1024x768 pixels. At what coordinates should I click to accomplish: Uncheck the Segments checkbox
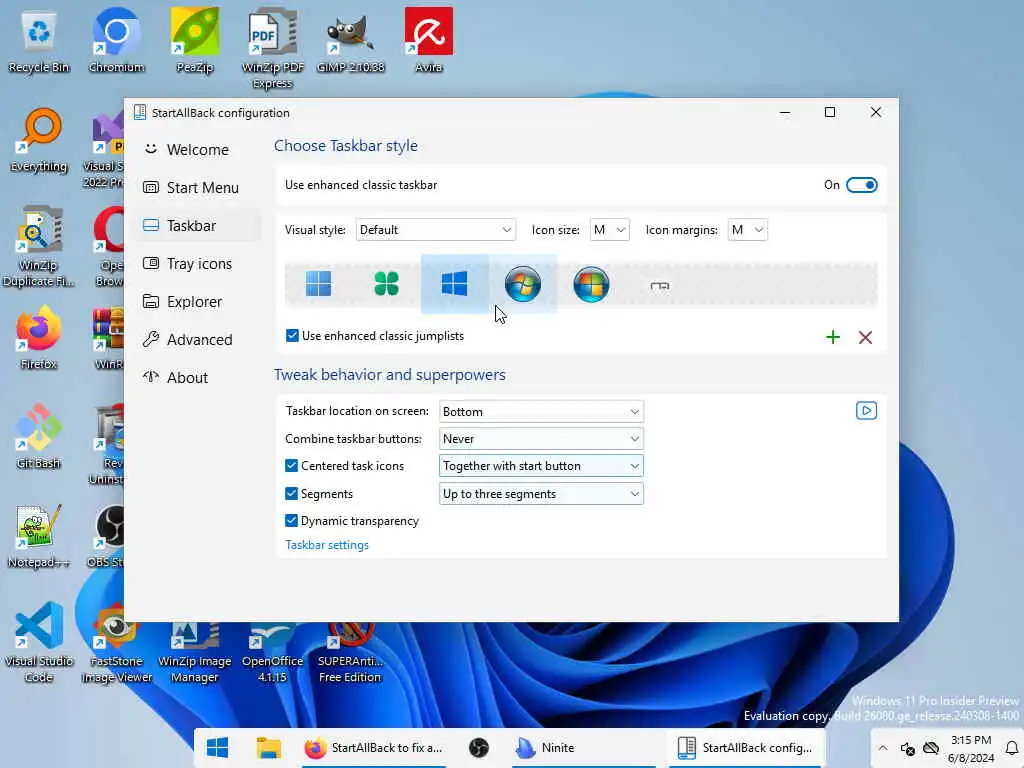tap(291, 494)
